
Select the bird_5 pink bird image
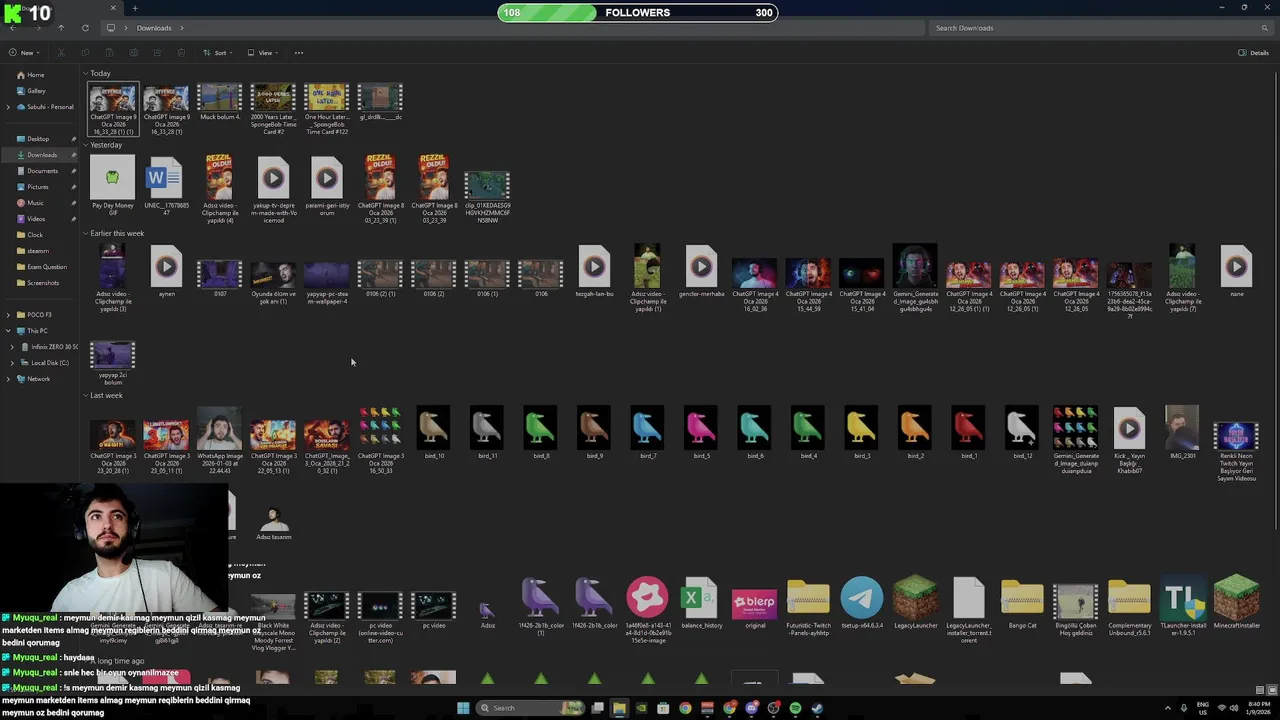tap(701, 432)
